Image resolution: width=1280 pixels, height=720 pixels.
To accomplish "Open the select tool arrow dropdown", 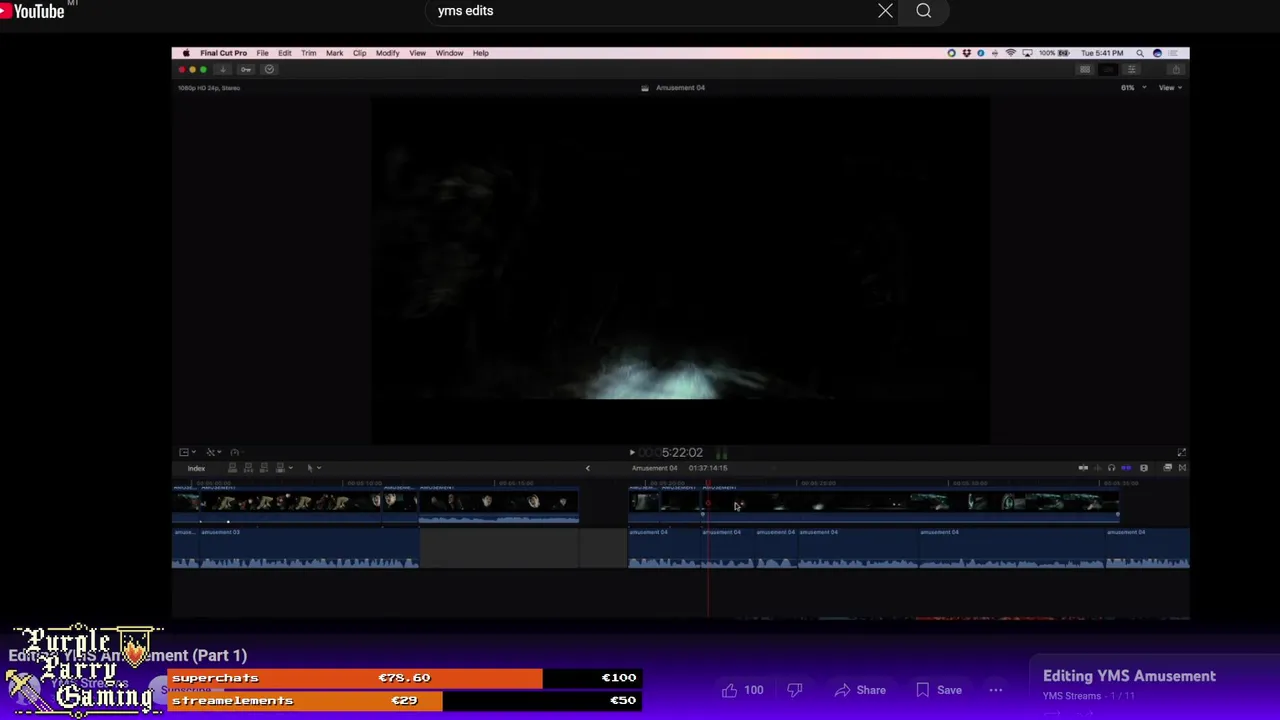I will [x=313, y=468].
